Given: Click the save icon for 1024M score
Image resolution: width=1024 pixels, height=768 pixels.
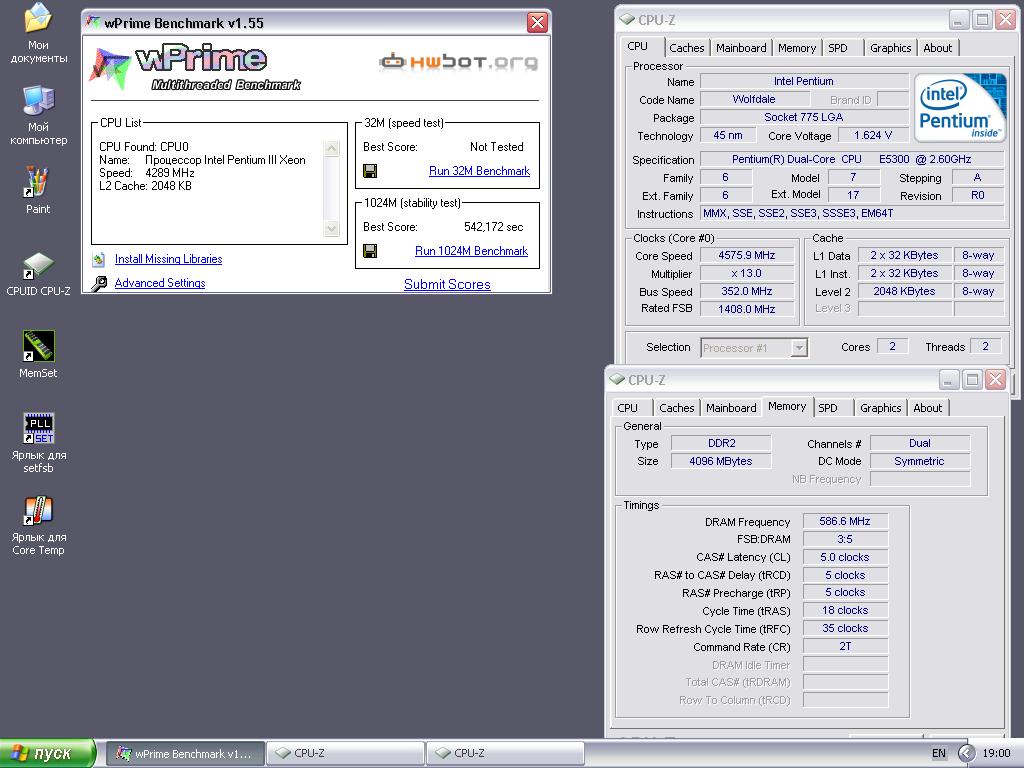Looking at the screenshot, I should [x=370, y=251].
